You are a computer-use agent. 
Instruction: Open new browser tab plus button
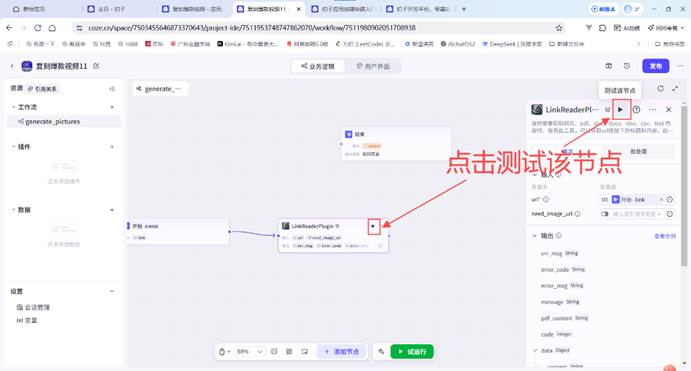464,9
